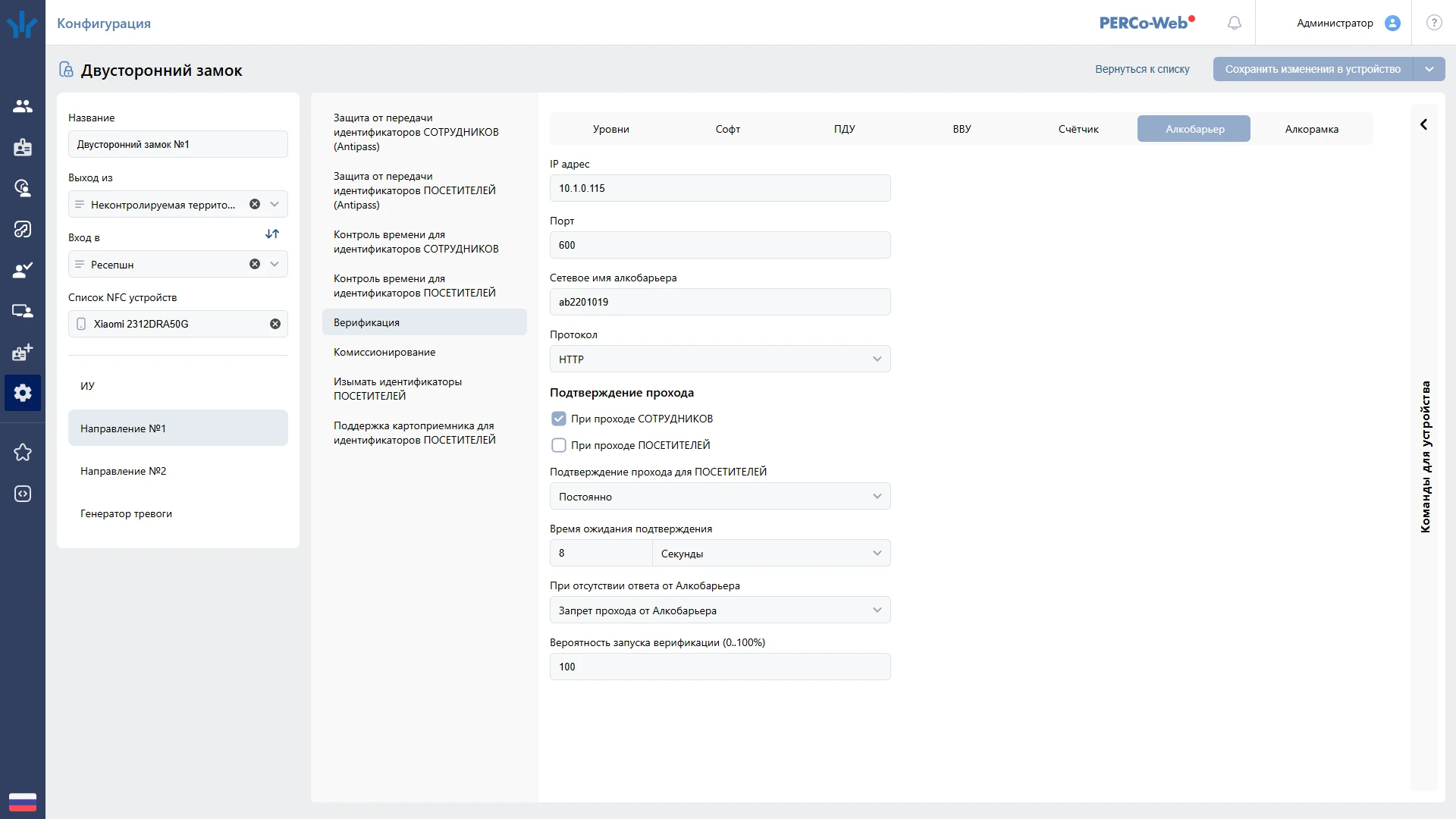The image size is (1456, 819).
Task: Open the monitoring screen sidebar icon
Action: (23, 311)
